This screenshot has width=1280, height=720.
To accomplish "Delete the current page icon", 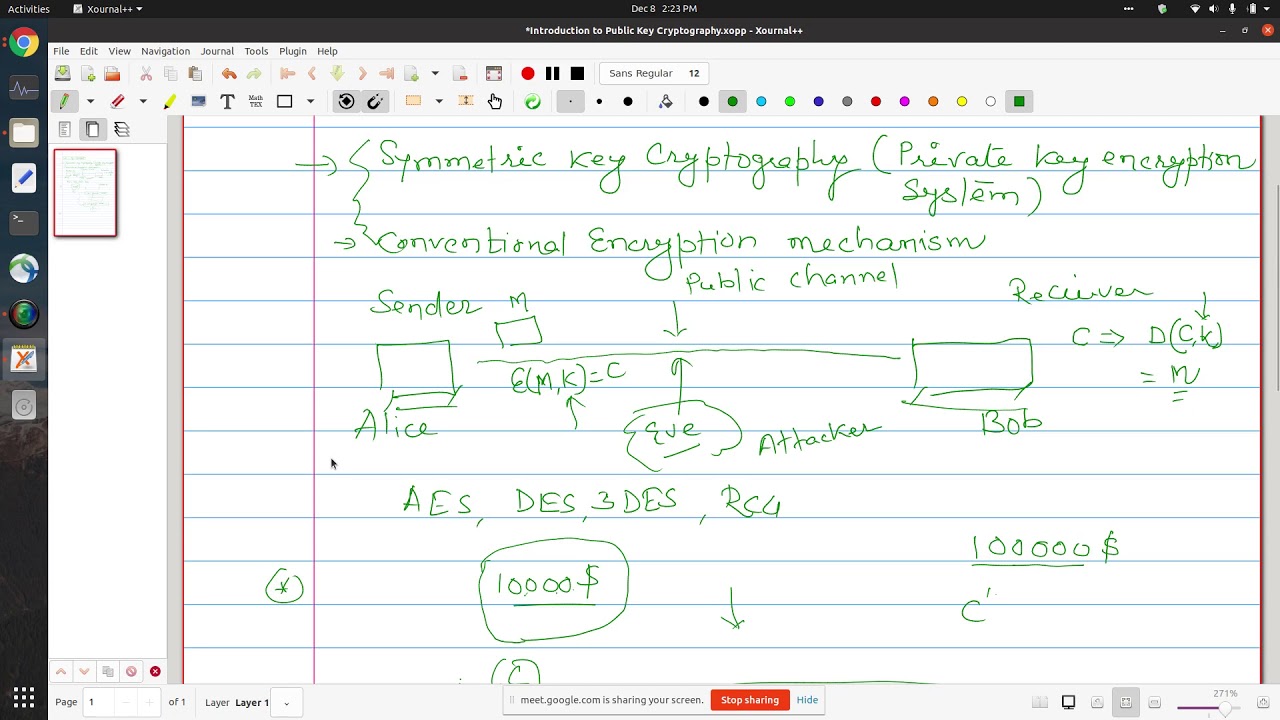I will (460, 73).
